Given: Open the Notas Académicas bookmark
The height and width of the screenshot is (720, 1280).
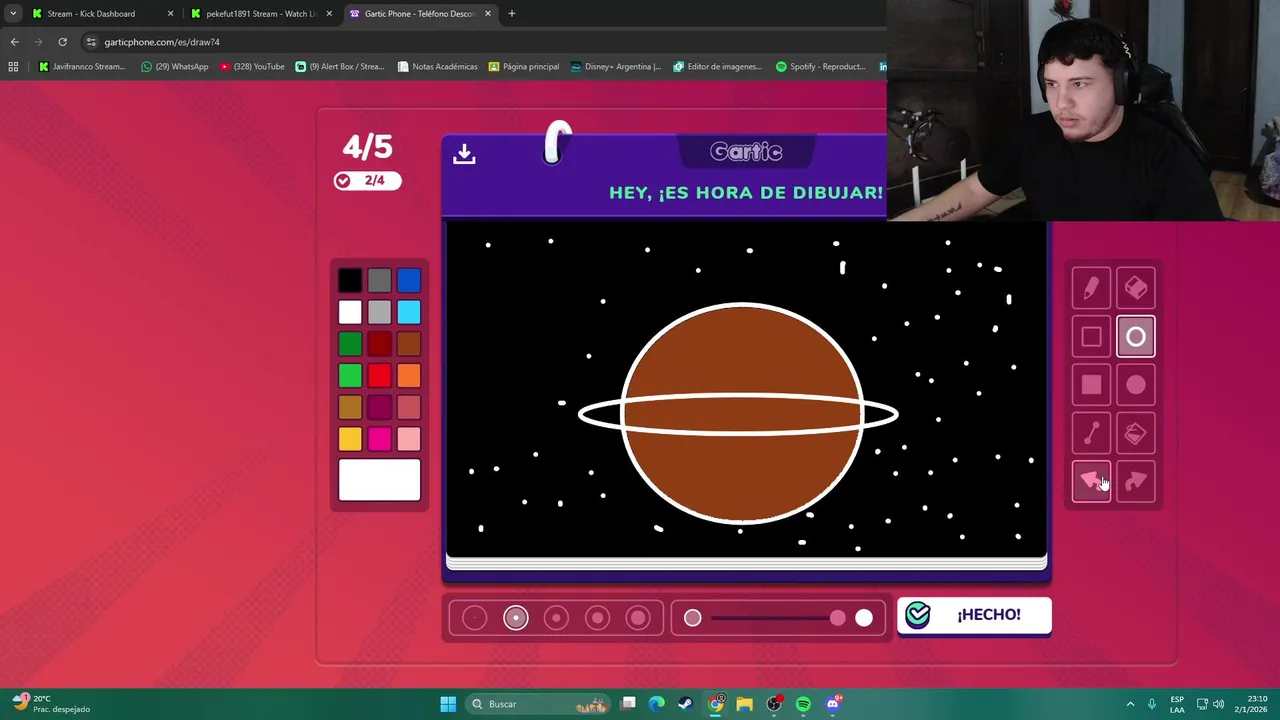Looking at the screenshot, I should coord(437,67).
